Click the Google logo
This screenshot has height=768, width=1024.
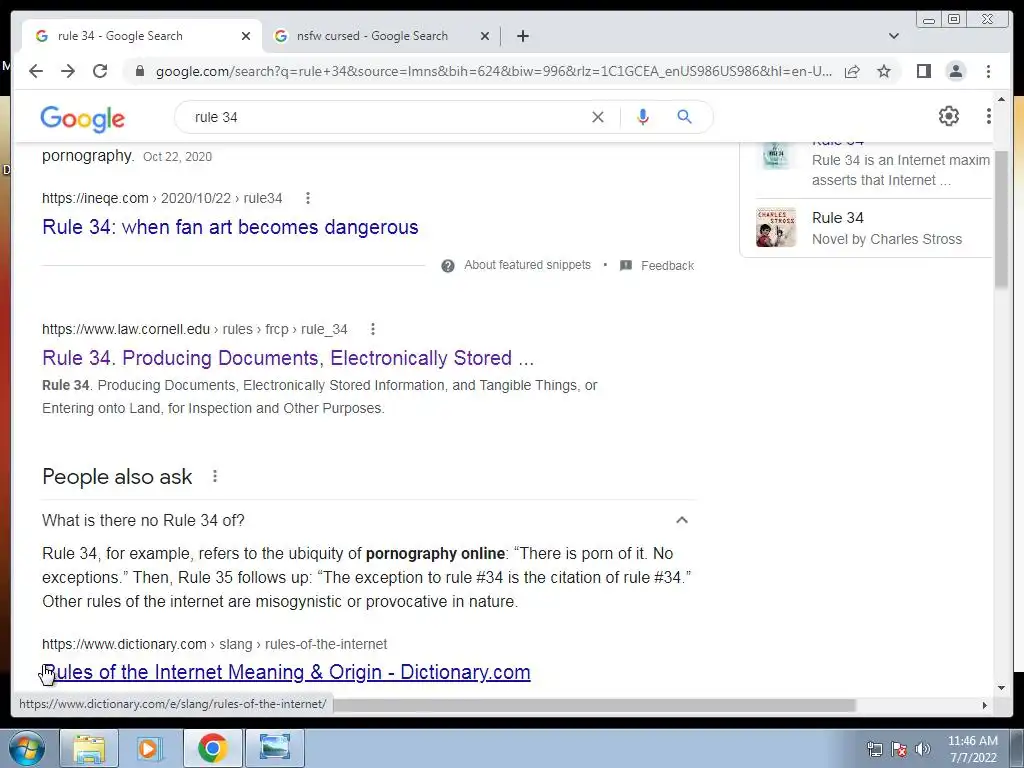[x=82, y=118]
